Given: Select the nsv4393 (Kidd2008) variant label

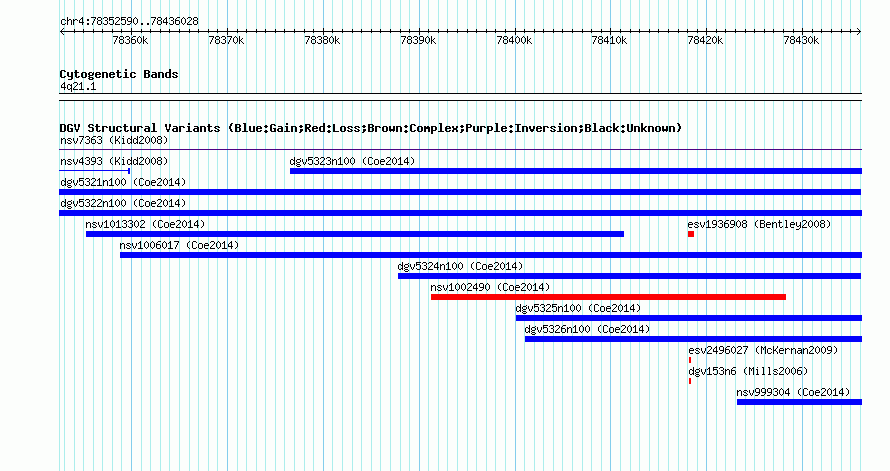Looking at the screenshot, I should pos(114,161).
